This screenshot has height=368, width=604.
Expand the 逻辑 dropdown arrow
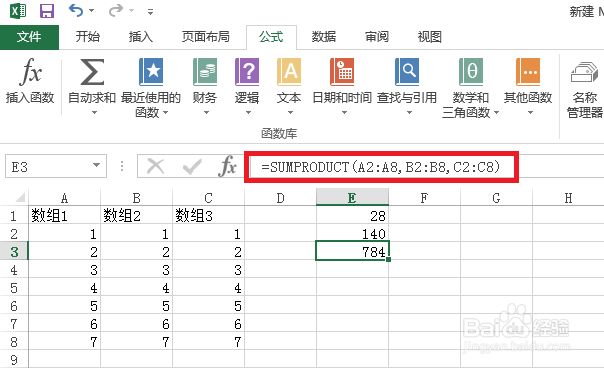point(248,113)
